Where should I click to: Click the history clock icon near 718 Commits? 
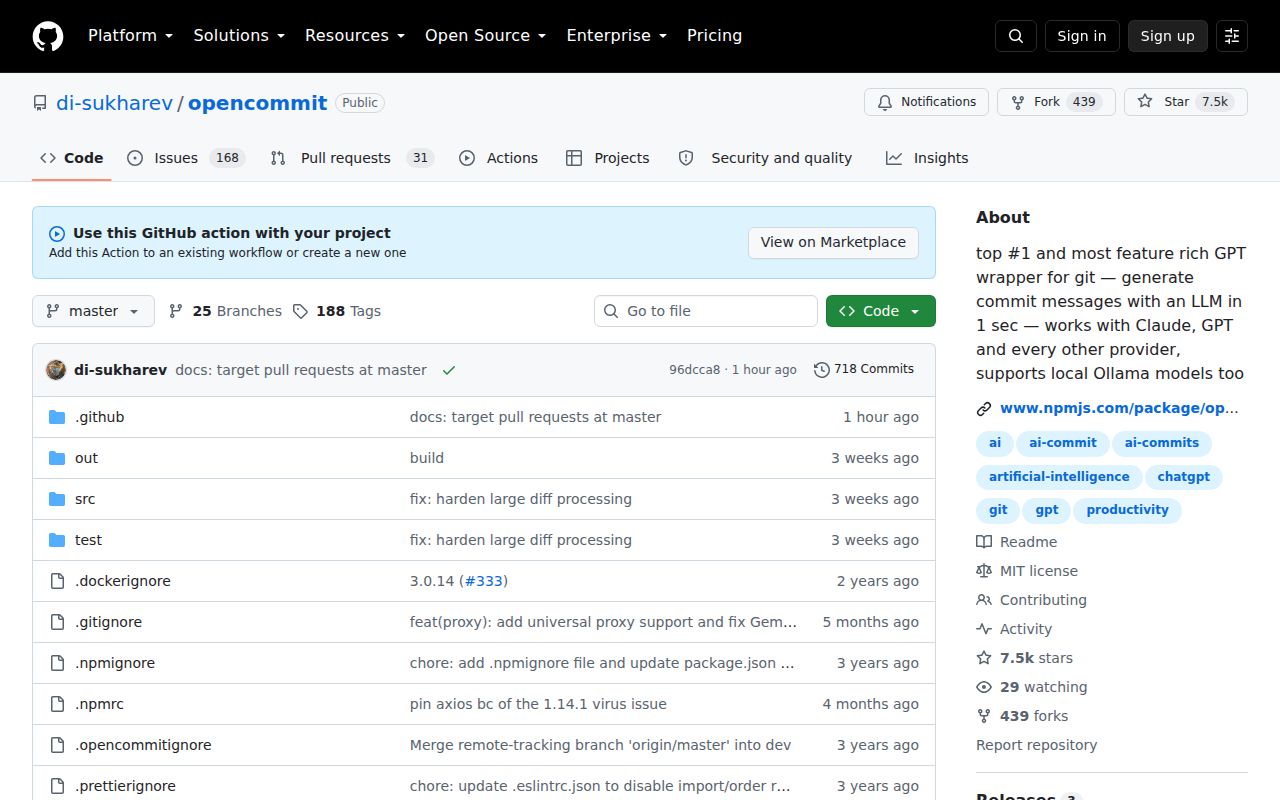(x=822, y=369)
